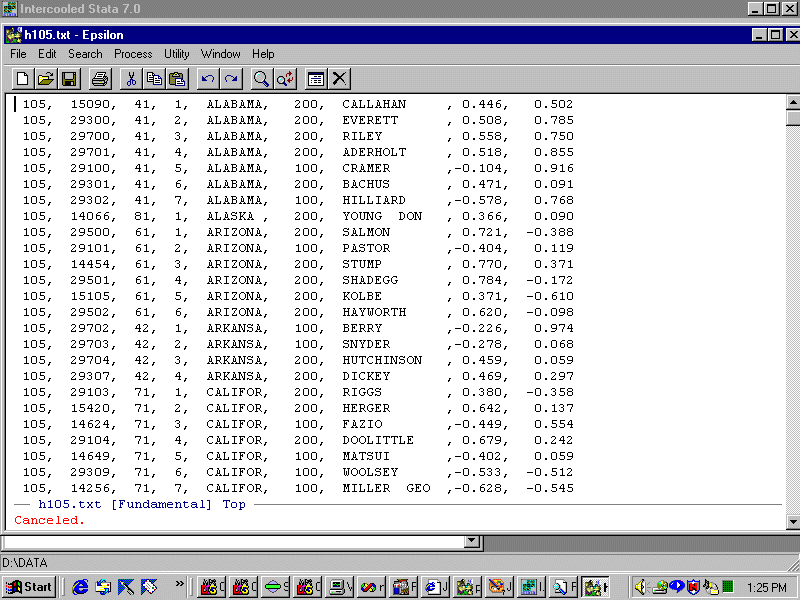
Task: Click the vertical scrollbar down arrow
Action: (x=792, y=522)
